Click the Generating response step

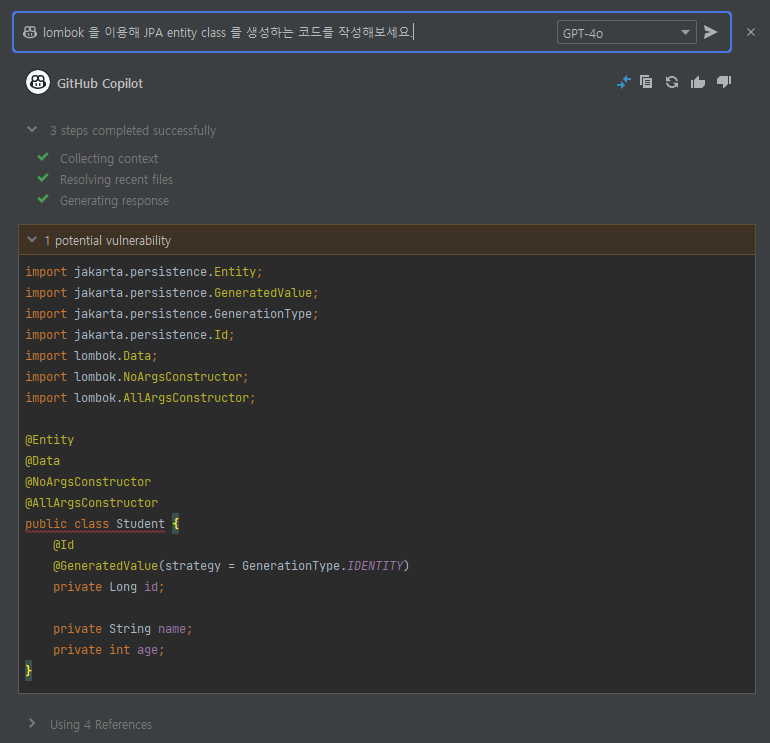tap(114, 201)
